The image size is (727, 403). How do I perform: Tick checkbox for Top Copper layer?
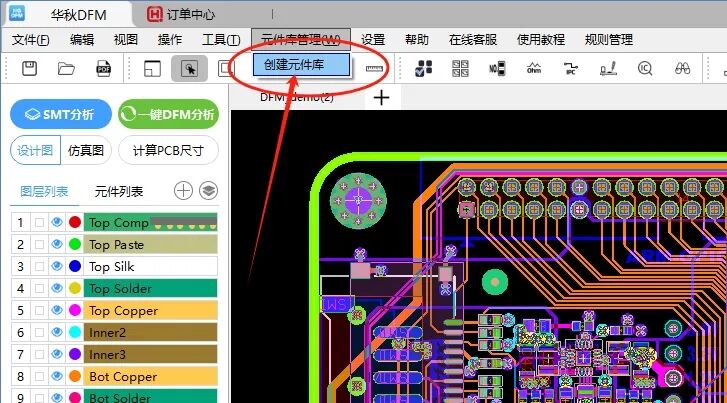point(39,310)
